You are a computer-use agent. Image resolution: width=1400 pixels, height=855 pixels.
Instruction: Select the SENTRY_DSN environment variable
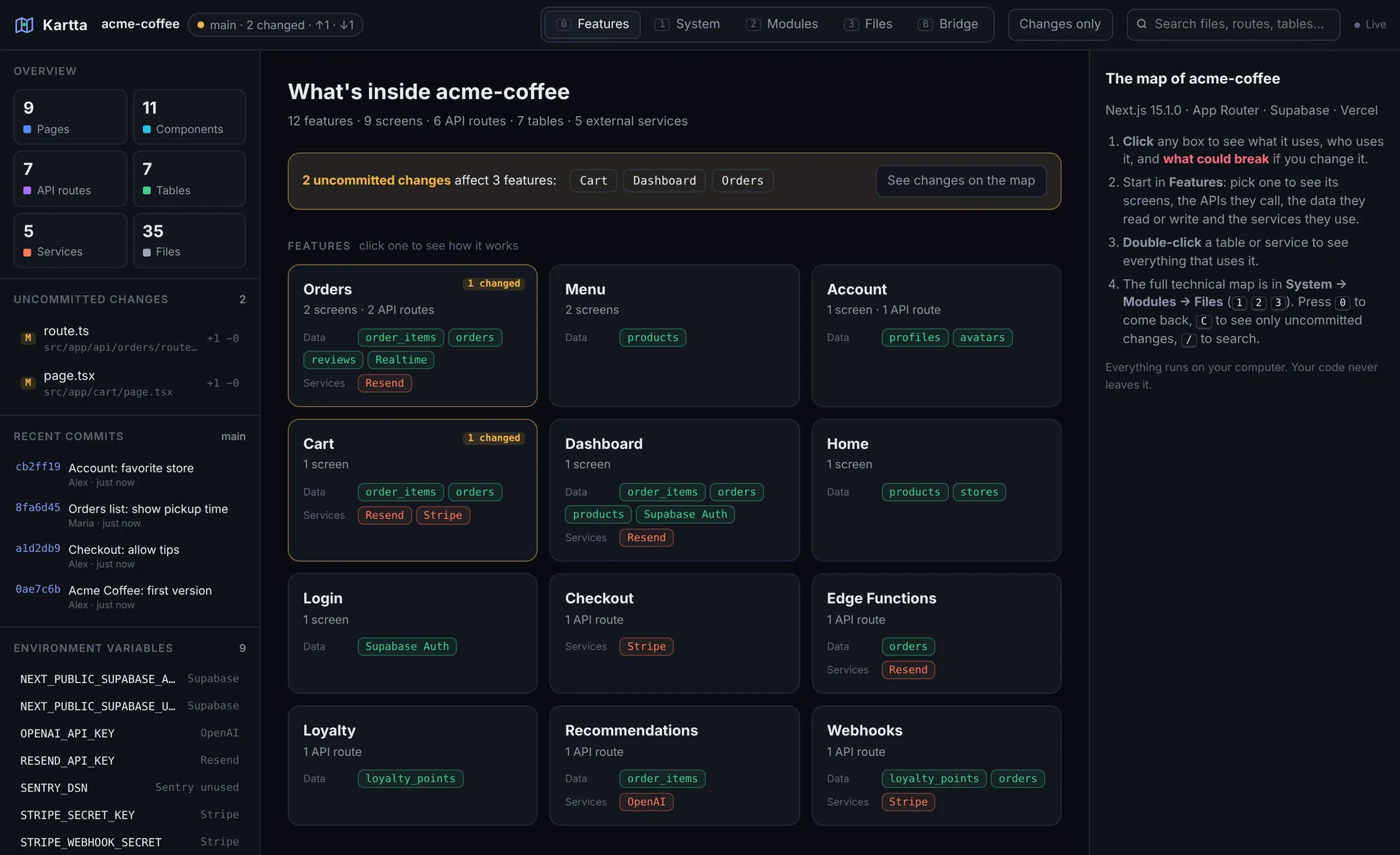(130, 788)
